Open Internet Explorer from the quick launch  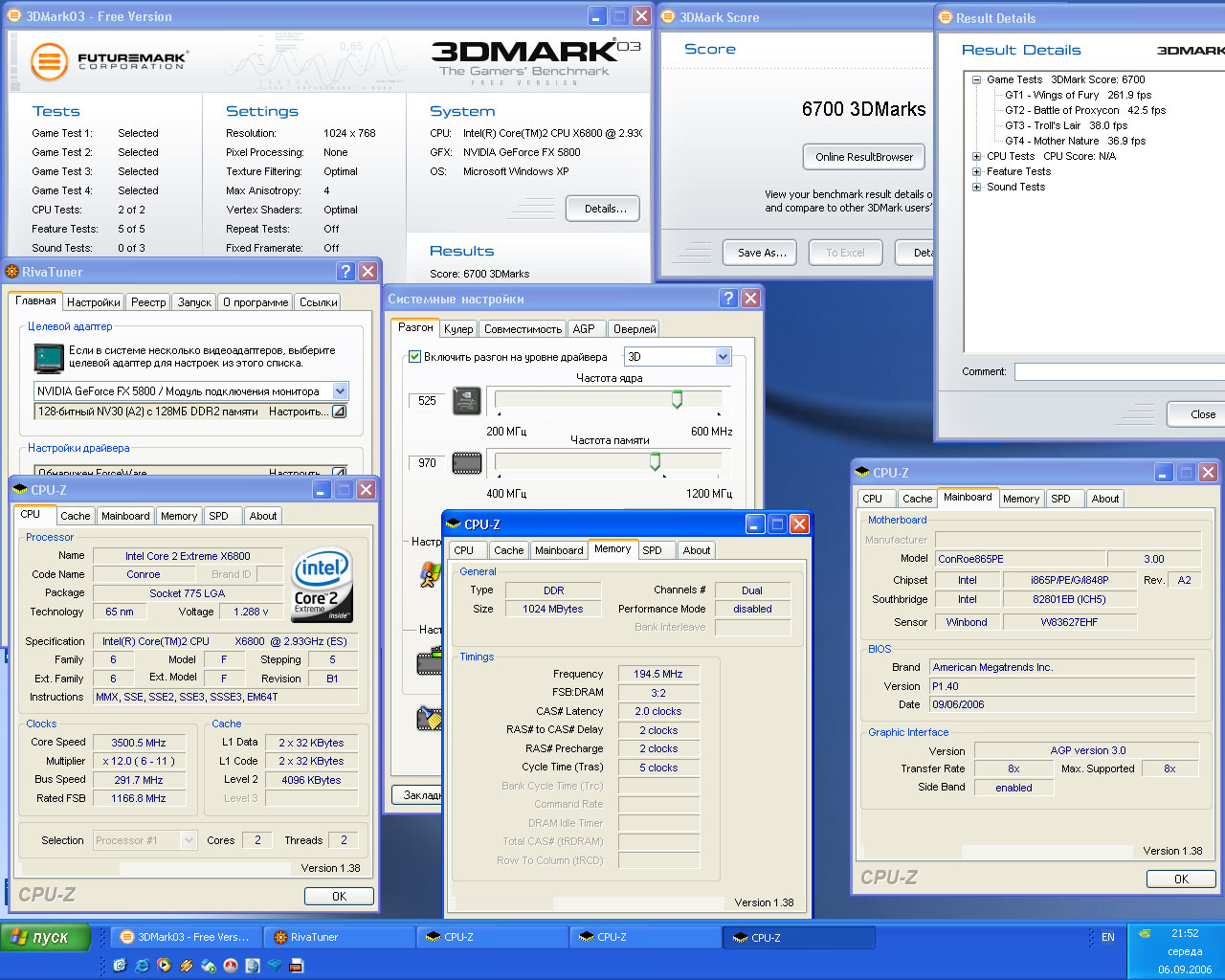point(142,966)
